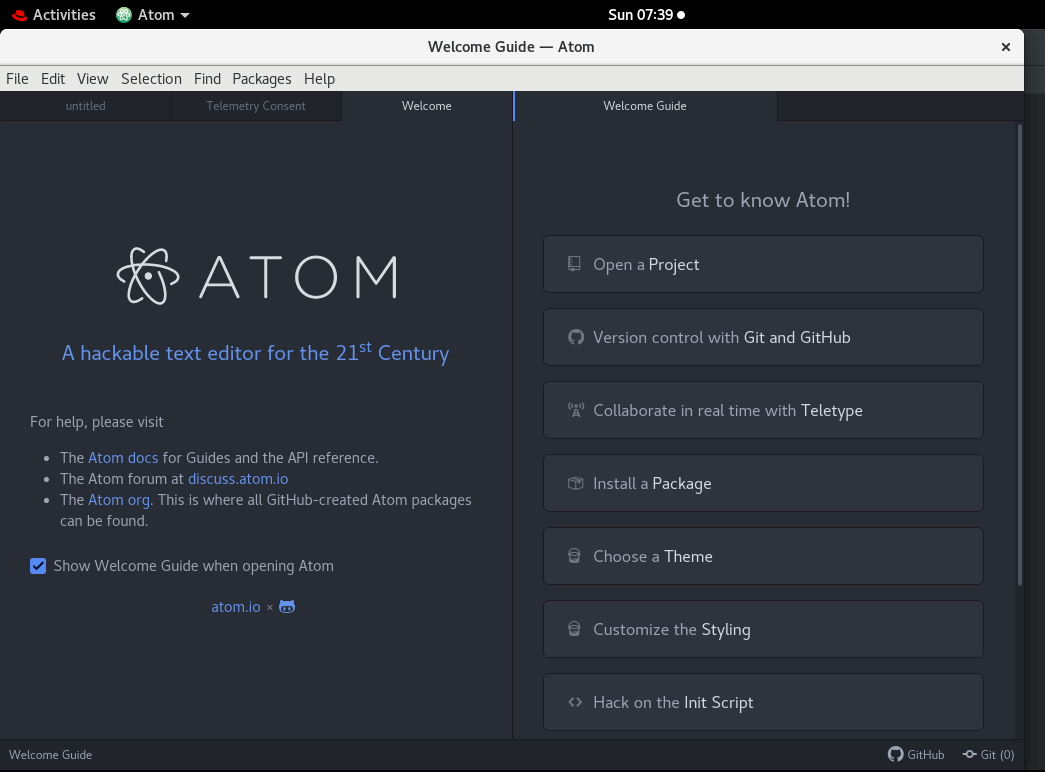This screenshot has height=772, width=1045.
Task: Expand the Open a Project section
Action: (x=763, y=264)
